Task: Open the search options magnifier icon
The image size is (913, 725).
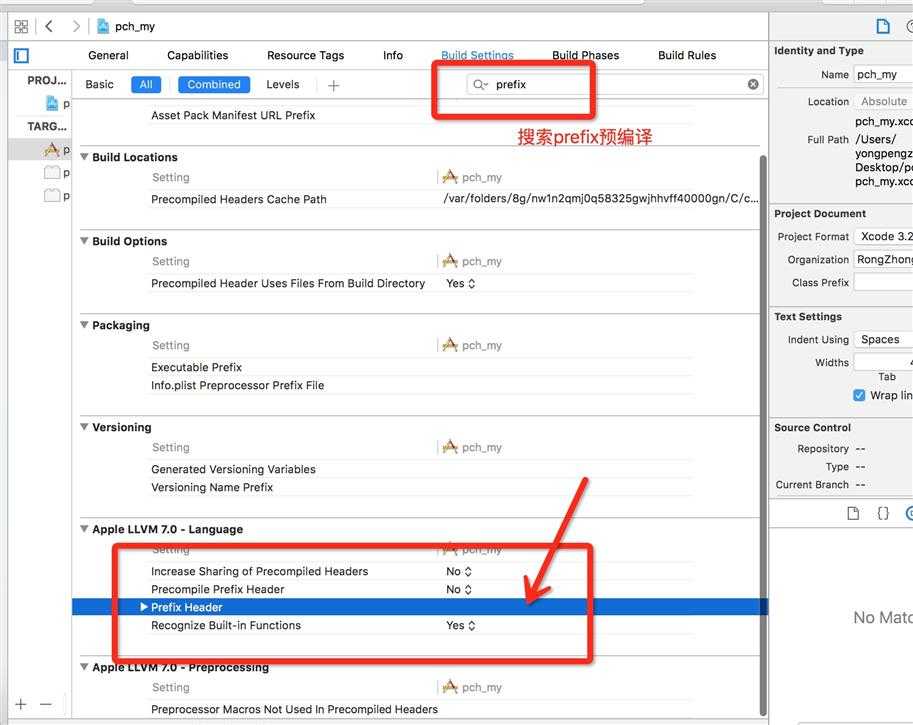Action: [480, 85]
